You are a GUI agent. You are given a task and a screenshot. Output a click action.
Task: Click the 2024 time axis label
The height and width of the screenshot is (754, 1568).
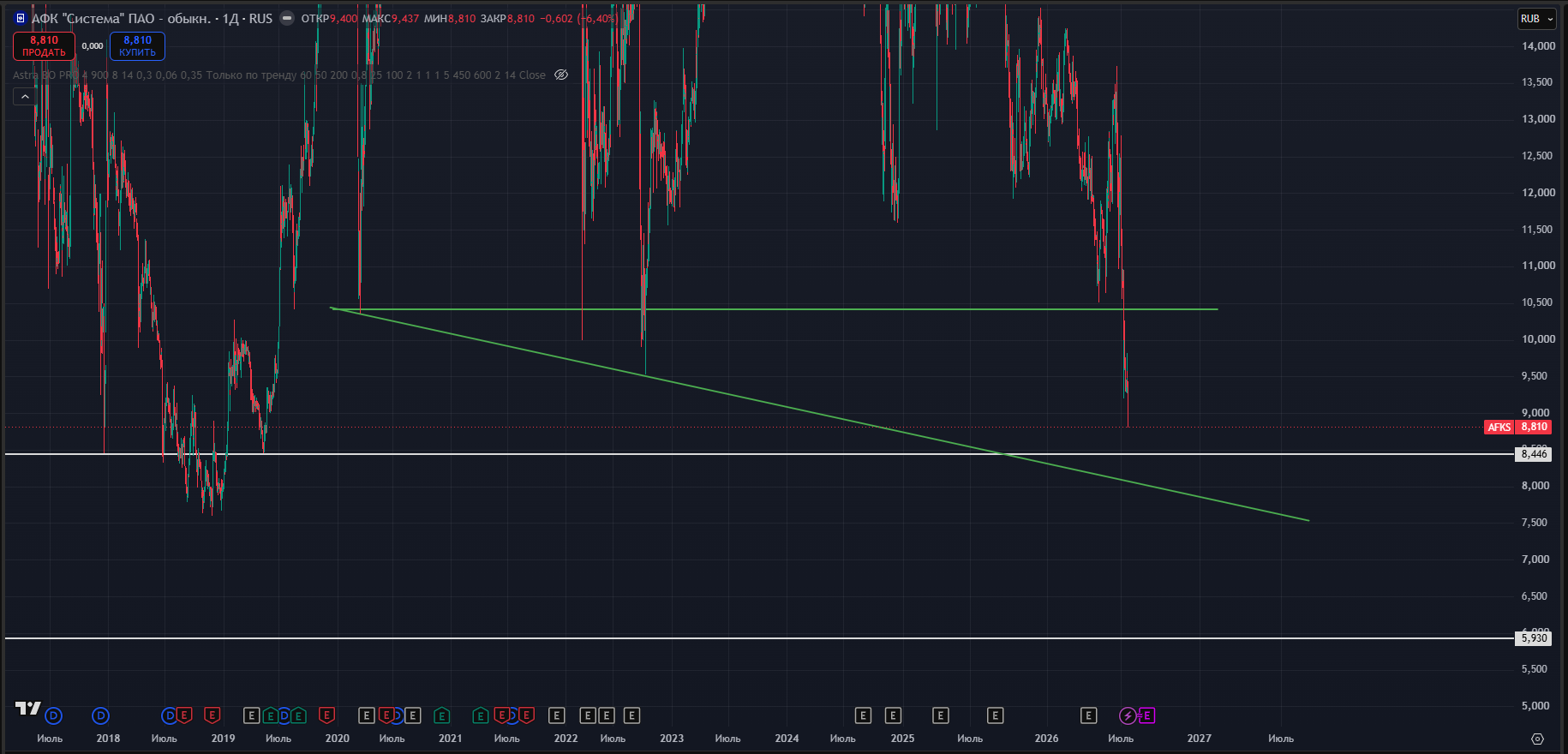pyautogui.click(x=787, y=739)
